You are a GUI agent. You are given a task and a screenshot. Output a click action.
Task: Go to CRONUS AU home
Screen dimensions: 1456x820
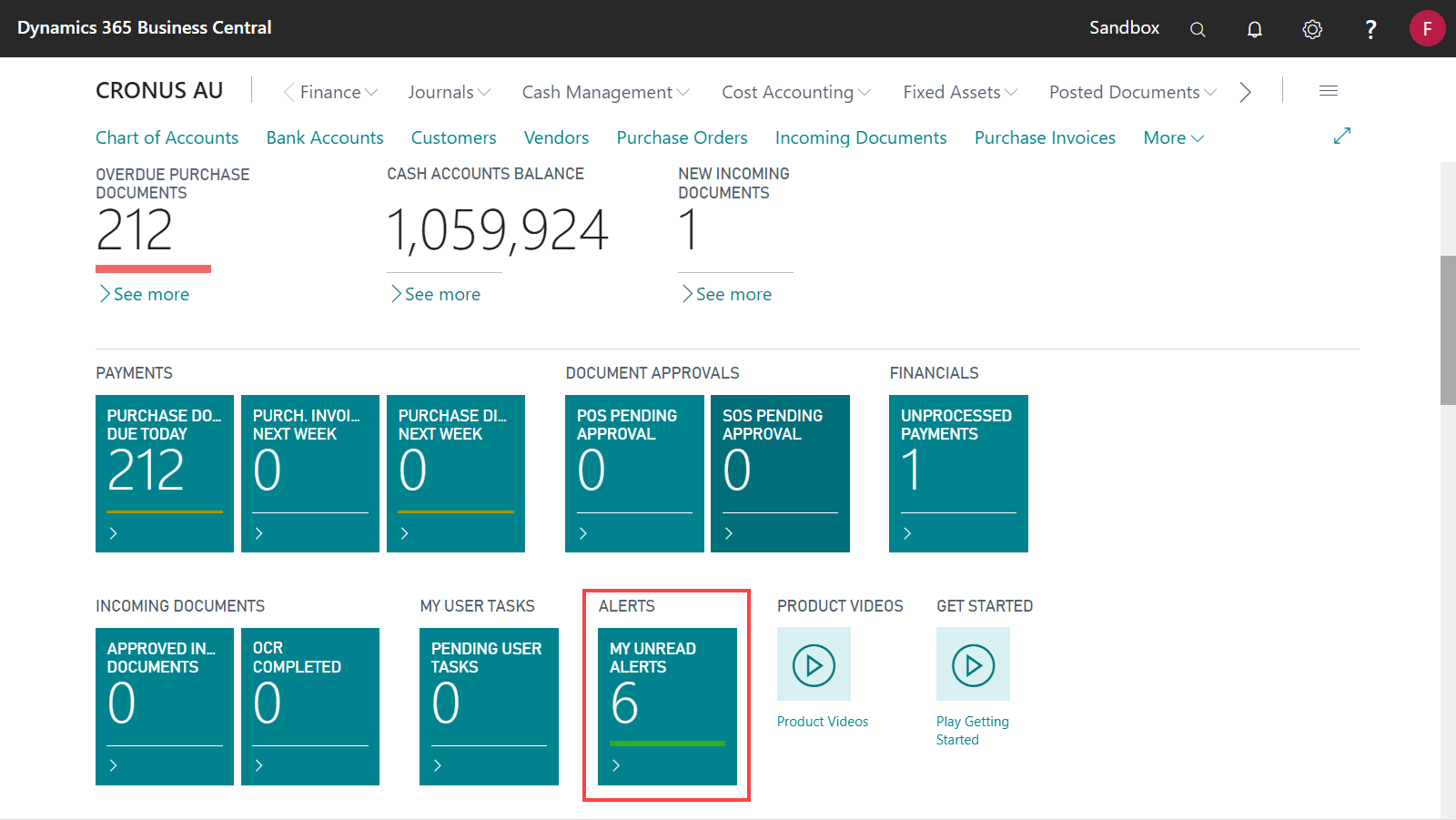pos(159,90)
